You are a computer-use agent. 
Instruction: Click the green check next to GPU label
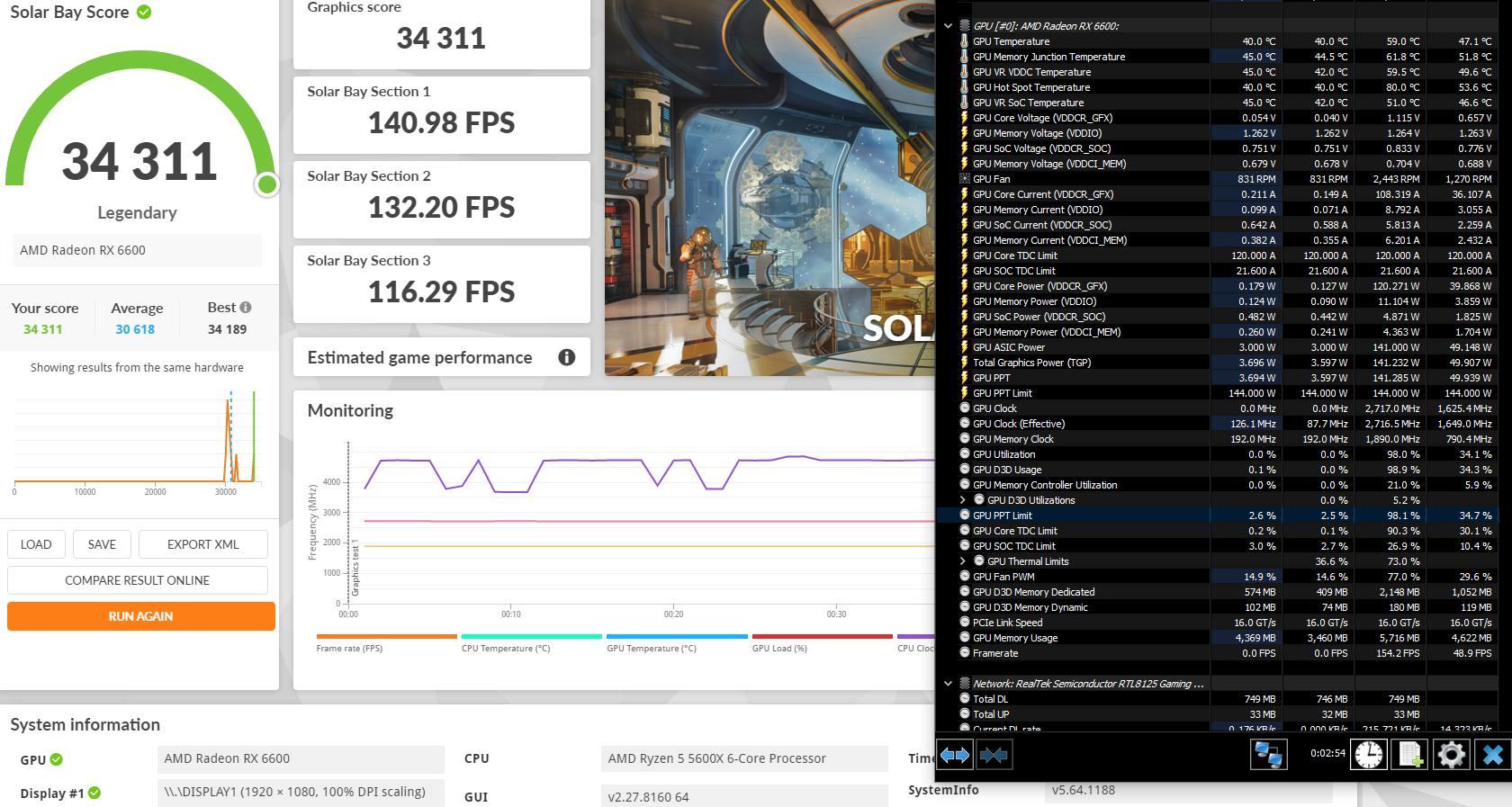(x=57, y=759)
